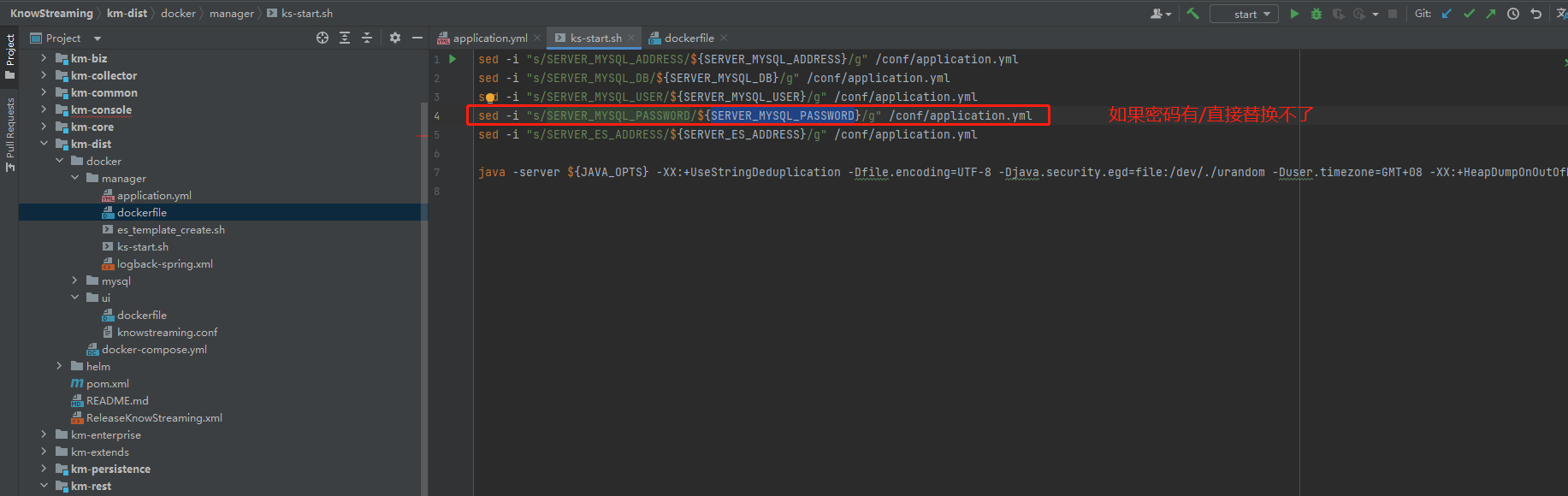Image resolution: width=1568 pixels, height=496 pixels.
Task: Push commits with the green arrow
Action: click(x=1491, y=14)
